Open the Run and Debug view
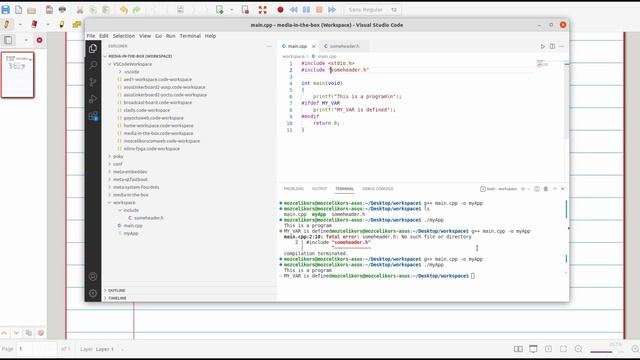 point(93,99)
